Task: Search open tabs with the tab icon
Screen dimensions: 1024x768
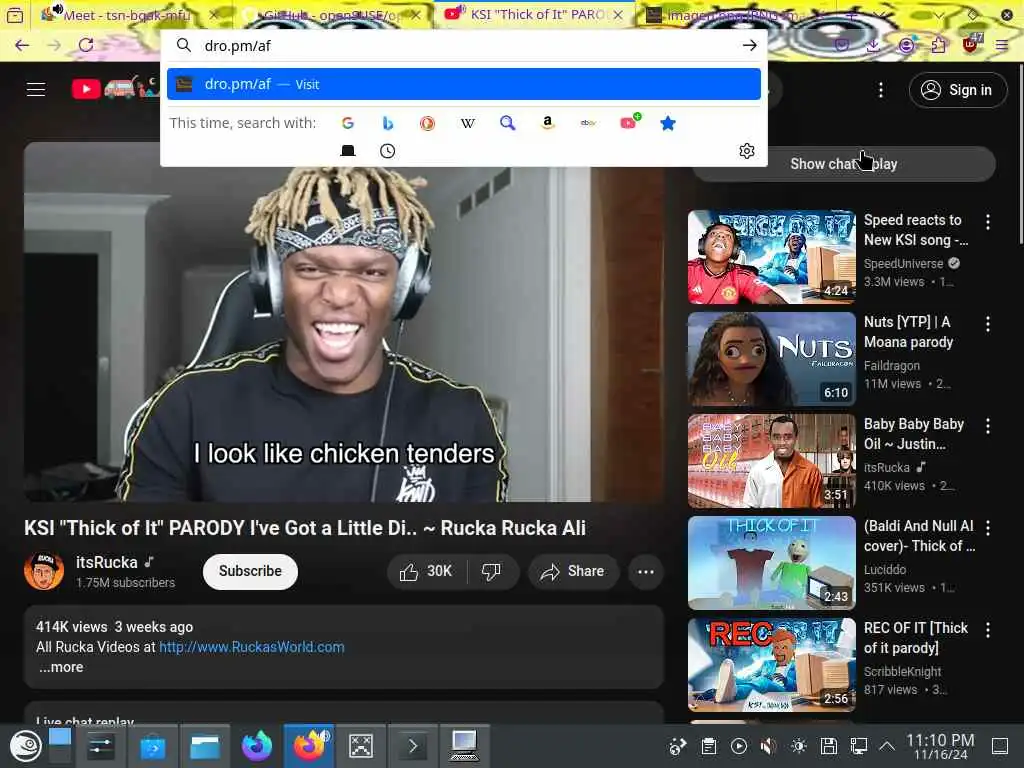Action: click(x=348, y=151)
